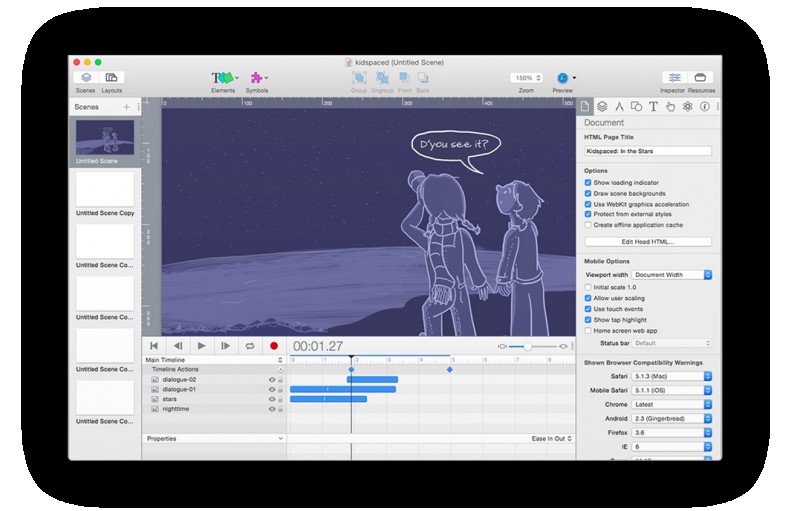Toggle Protect from external styles checkbox

588,214
